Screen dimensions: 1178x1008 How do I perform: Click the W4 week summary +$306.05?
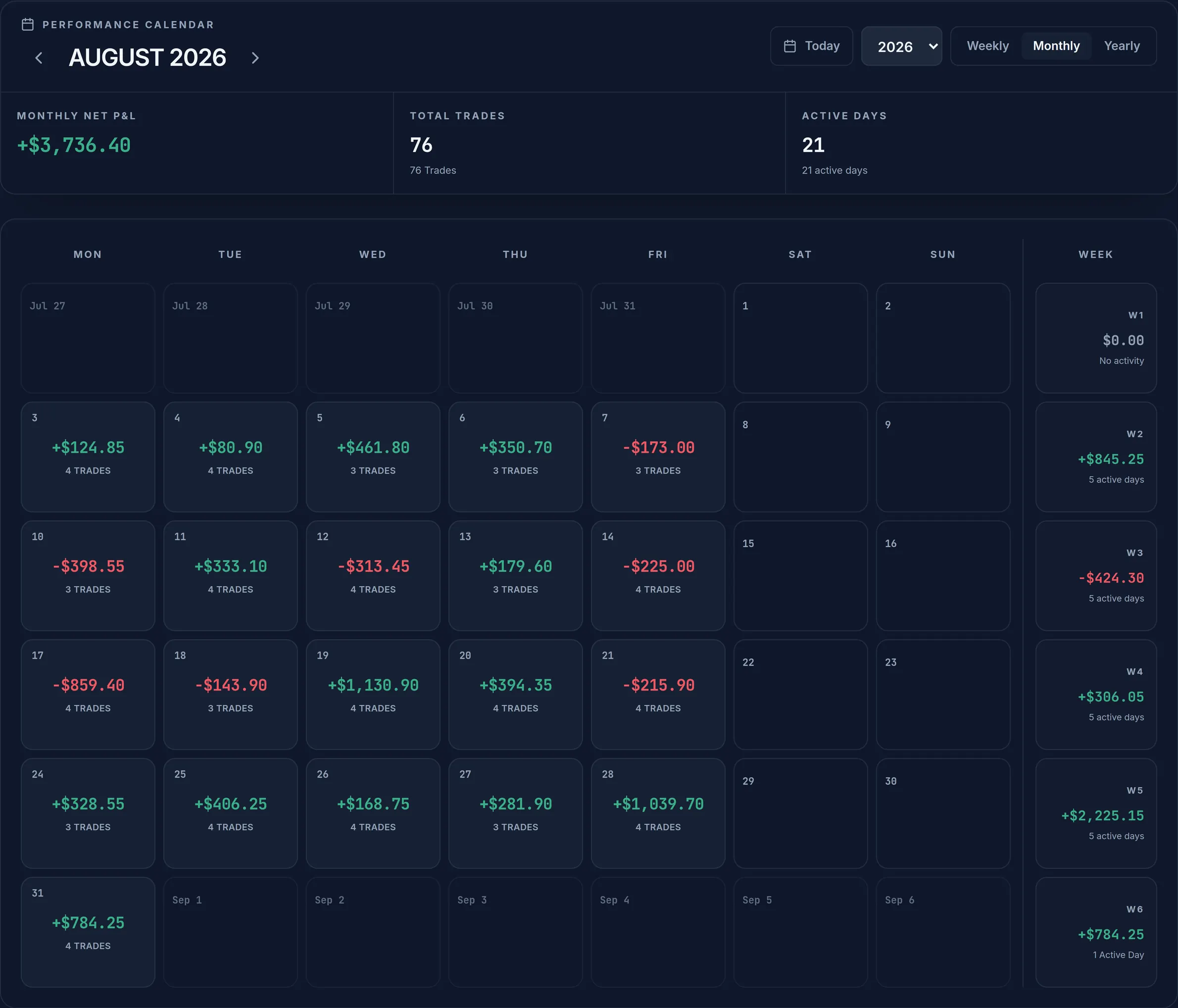(x=1096, y=695)
